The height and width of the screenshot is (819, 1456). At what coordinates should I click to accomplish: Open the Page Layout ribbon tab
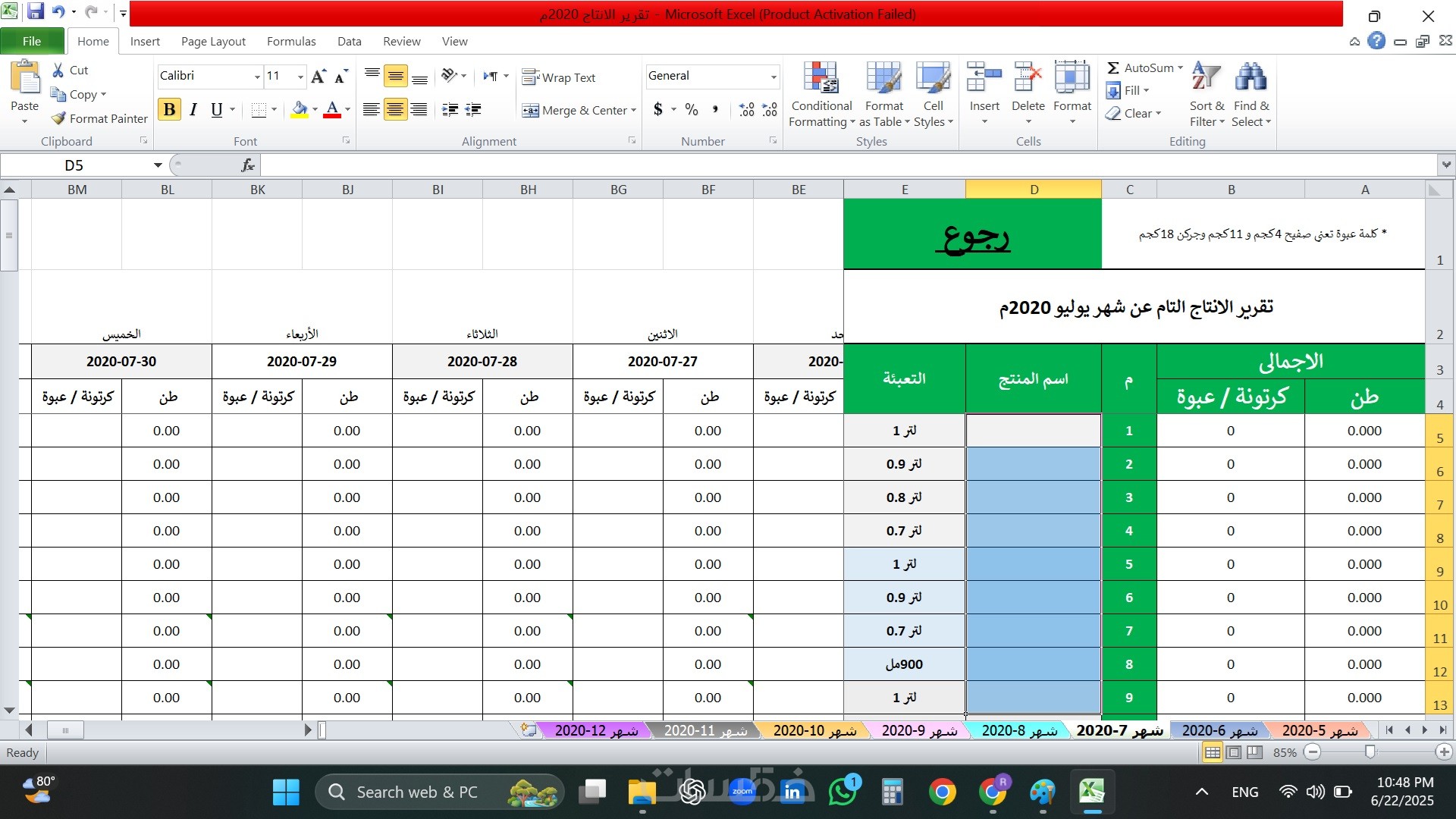(x=213, y=42)
